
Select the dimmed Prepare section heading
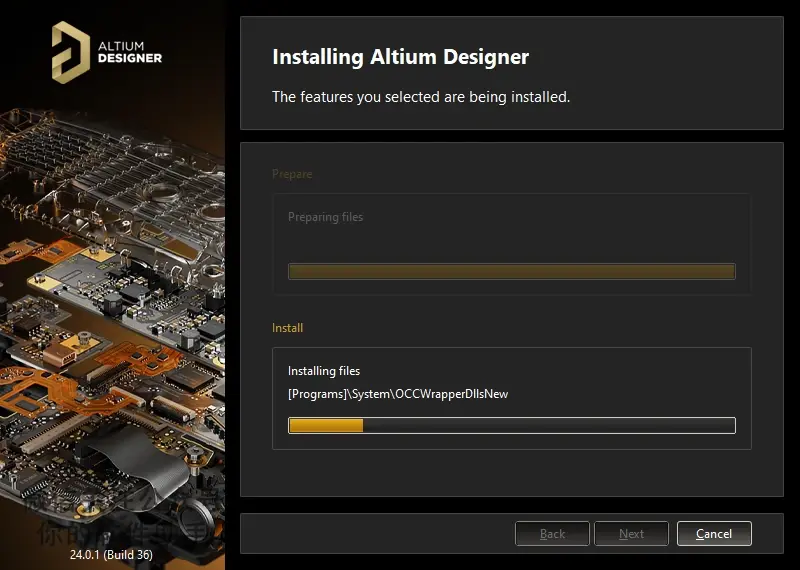tap(292, 174)
